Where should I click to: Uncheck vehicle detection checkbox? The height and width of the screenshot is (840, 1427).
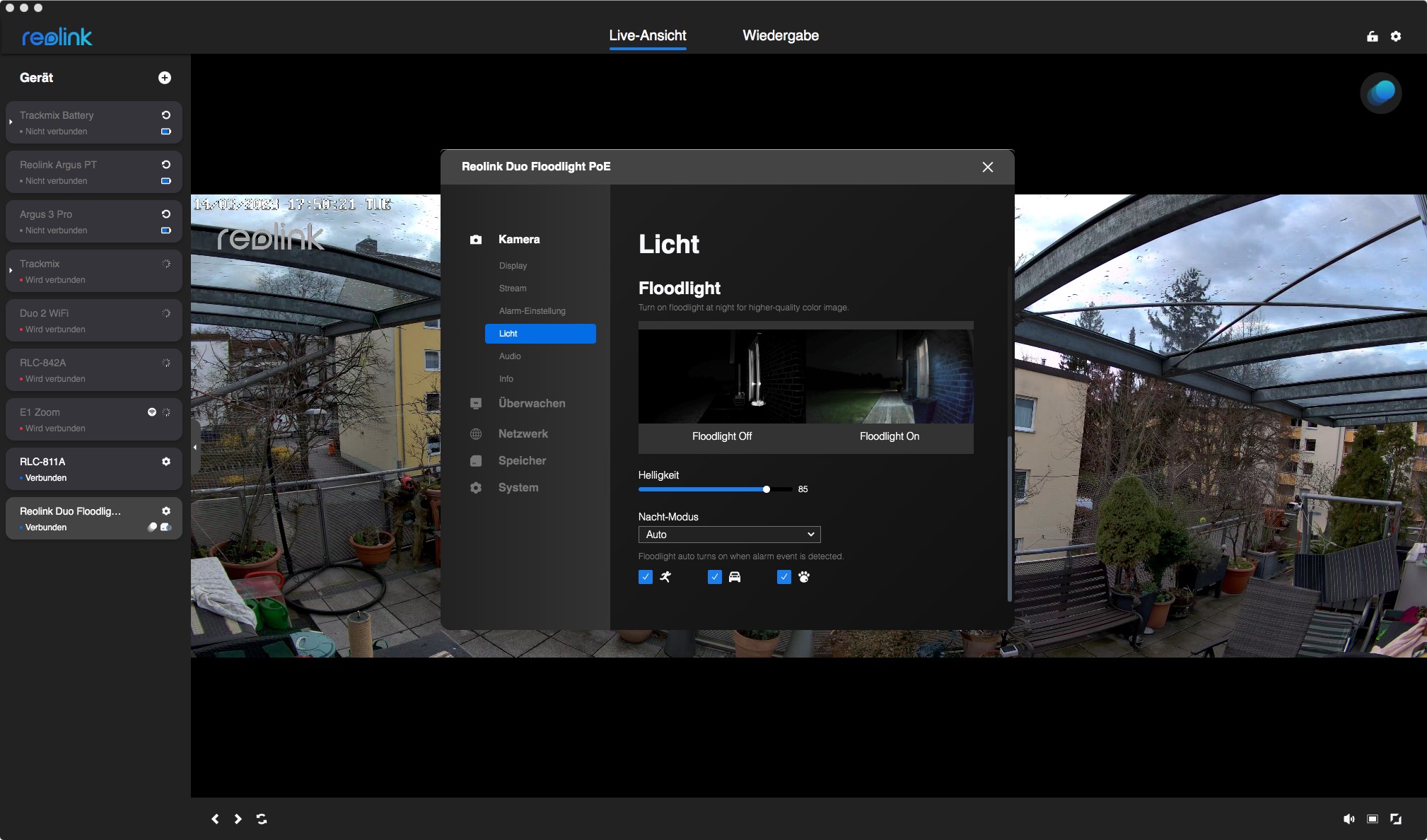tap(715, 577)
